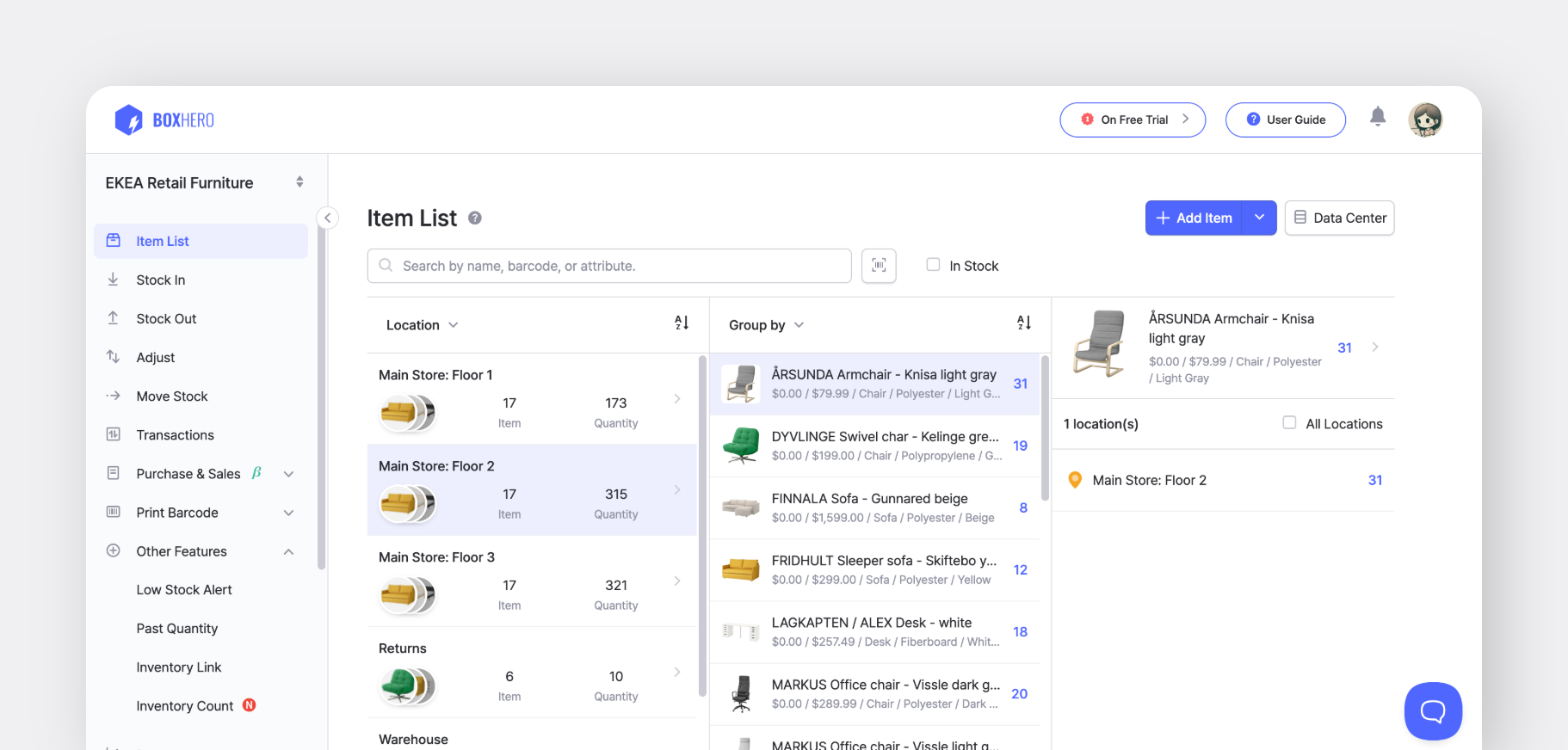This screenshot has height=750, width=1568.
Task: Click the FRIDHULT Sleeper sofa thumbnail
Action: pyautogui.click(x=740, y=569)
